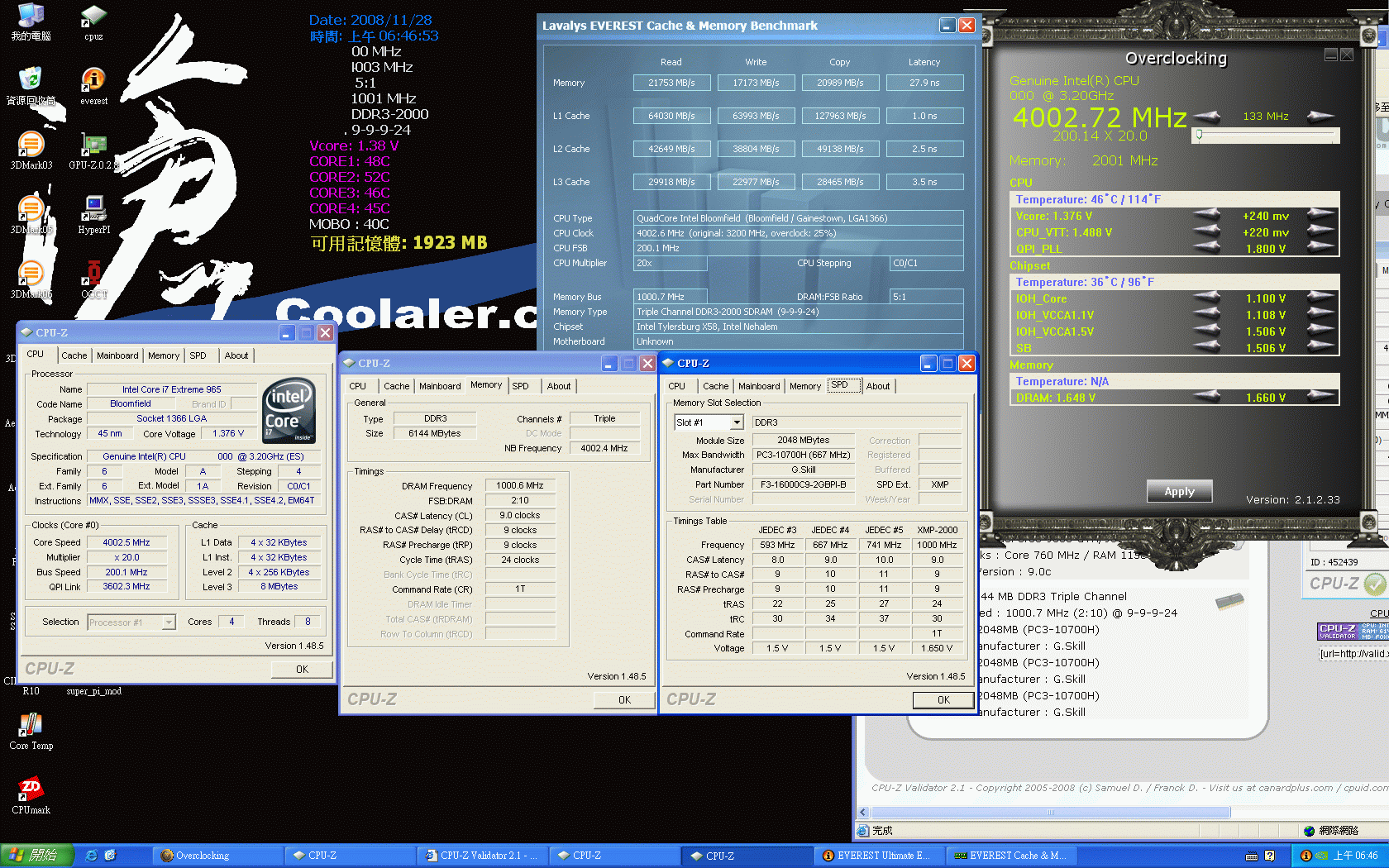Increase QPI_PLL voltage with the right arrow
1389x868 pixels.
(1320, 248)
